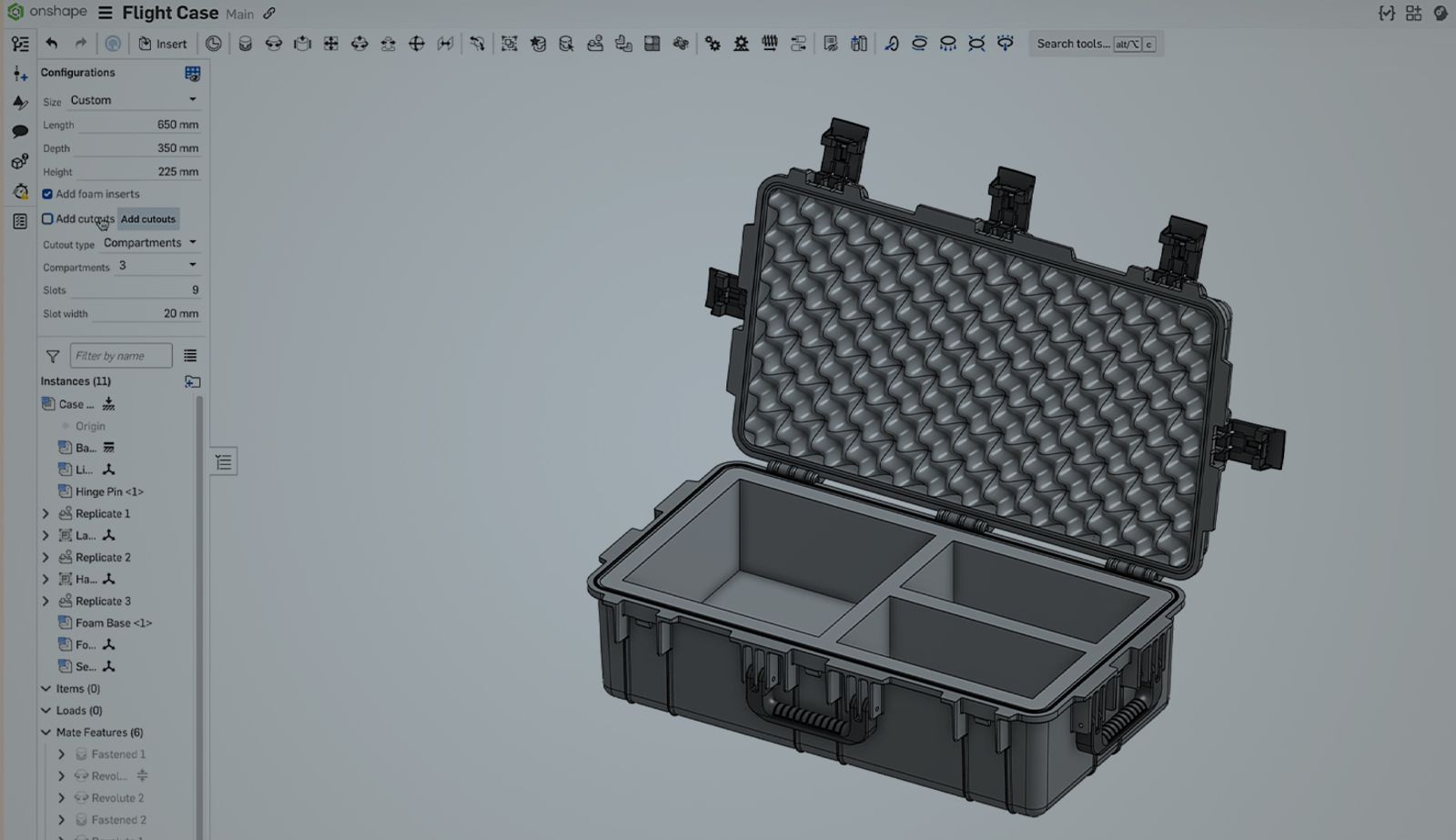Viewport: 1456px width, 840px height.
Task: Open the Size configuration dropdown
Action: pos(133,100)
